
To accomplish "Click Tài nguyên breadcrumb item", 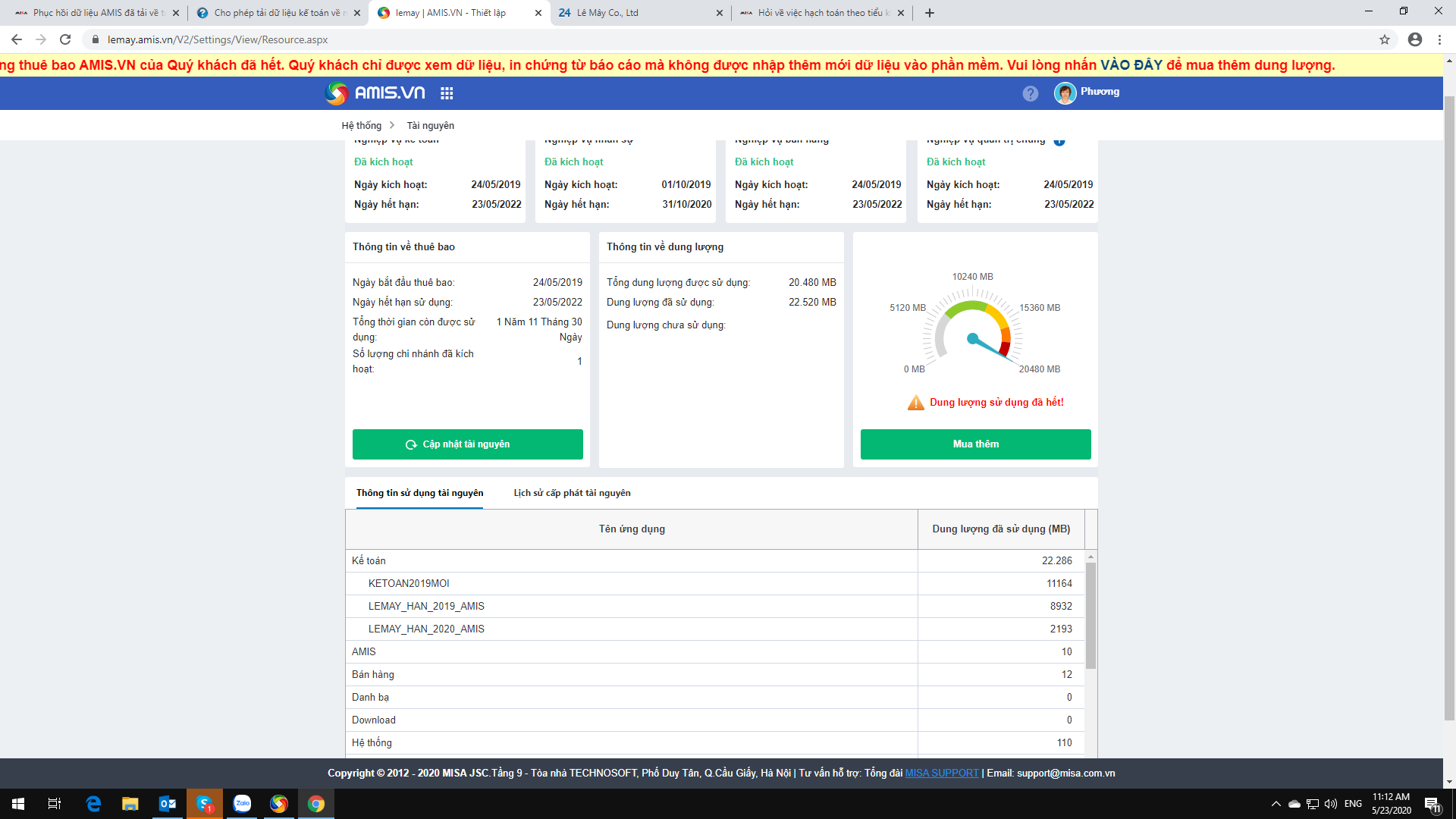I will coord(430,126).
